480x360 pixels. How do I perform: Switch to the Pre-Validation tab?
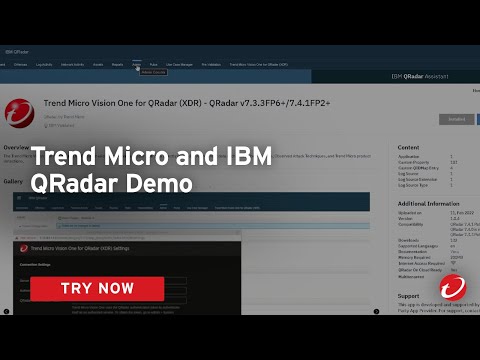tap(211, 64)
